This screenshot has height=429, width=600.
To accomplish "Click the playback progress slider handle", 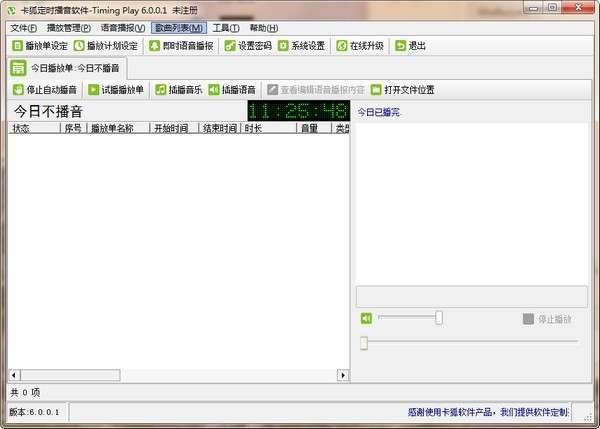I will (364, 343).
